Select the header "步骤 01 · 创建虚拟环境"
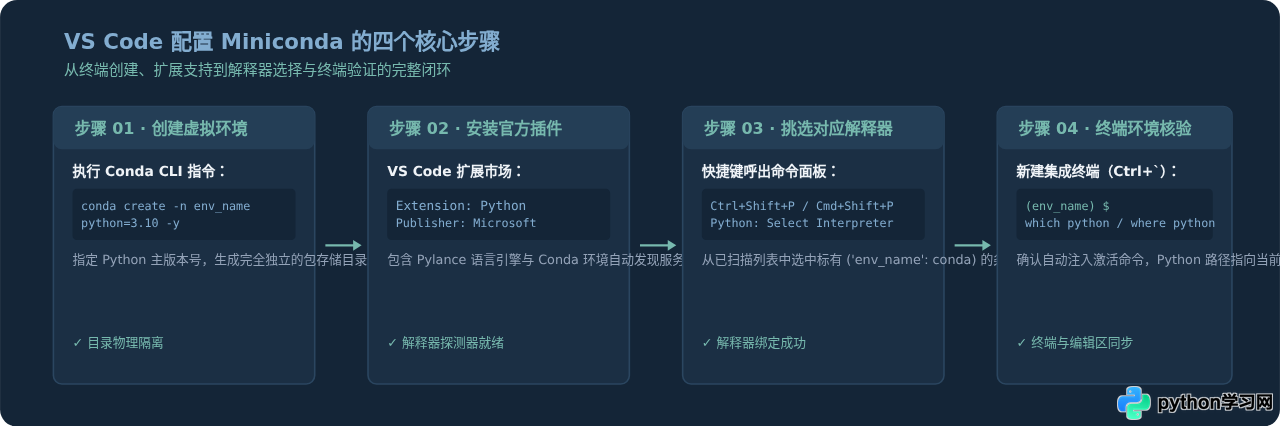Viewport: 1280px width, 427px height. (161, 129)
